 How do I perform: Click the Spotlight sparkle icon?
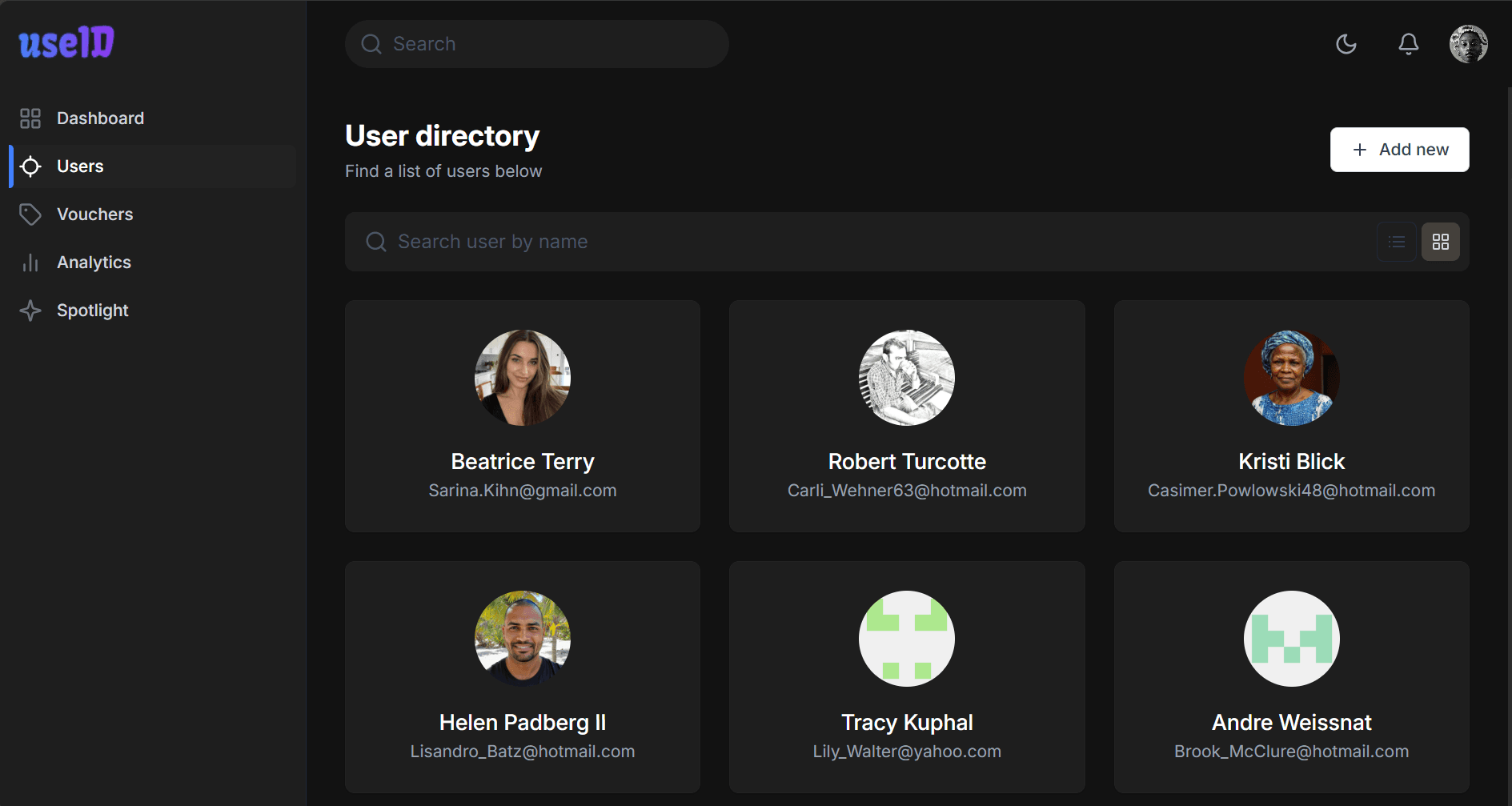point(30,311)
